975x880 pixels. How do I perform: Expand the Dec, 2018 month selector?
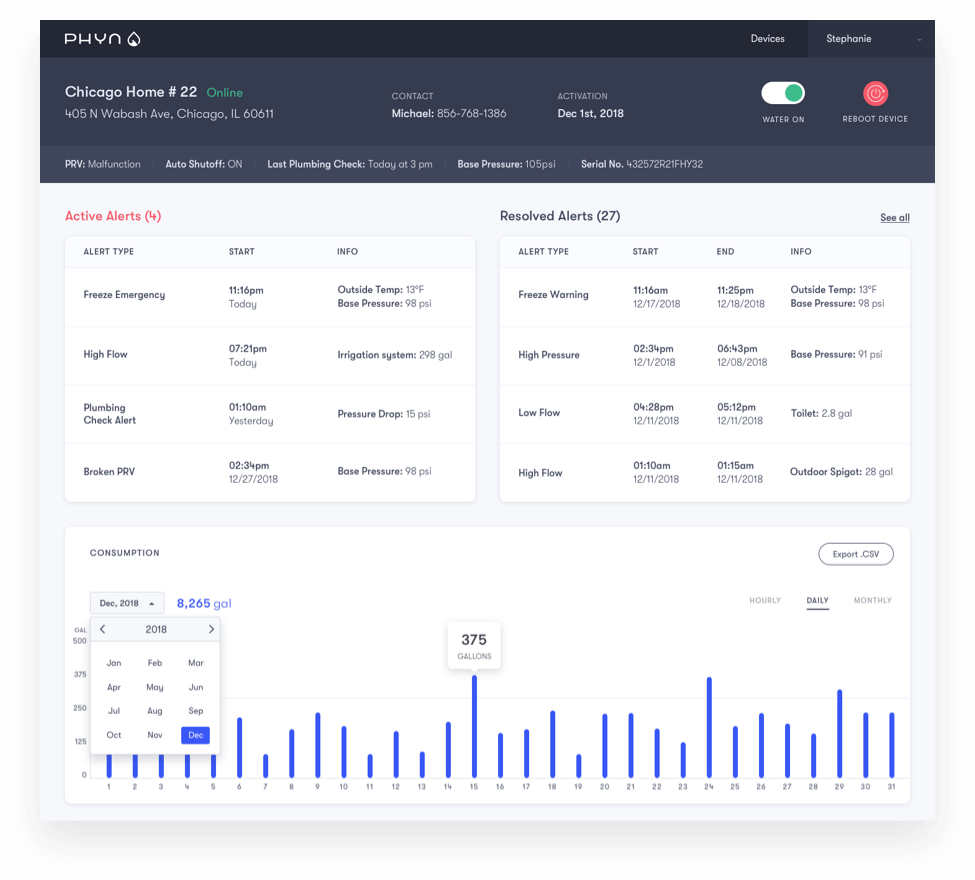point(127,603)
